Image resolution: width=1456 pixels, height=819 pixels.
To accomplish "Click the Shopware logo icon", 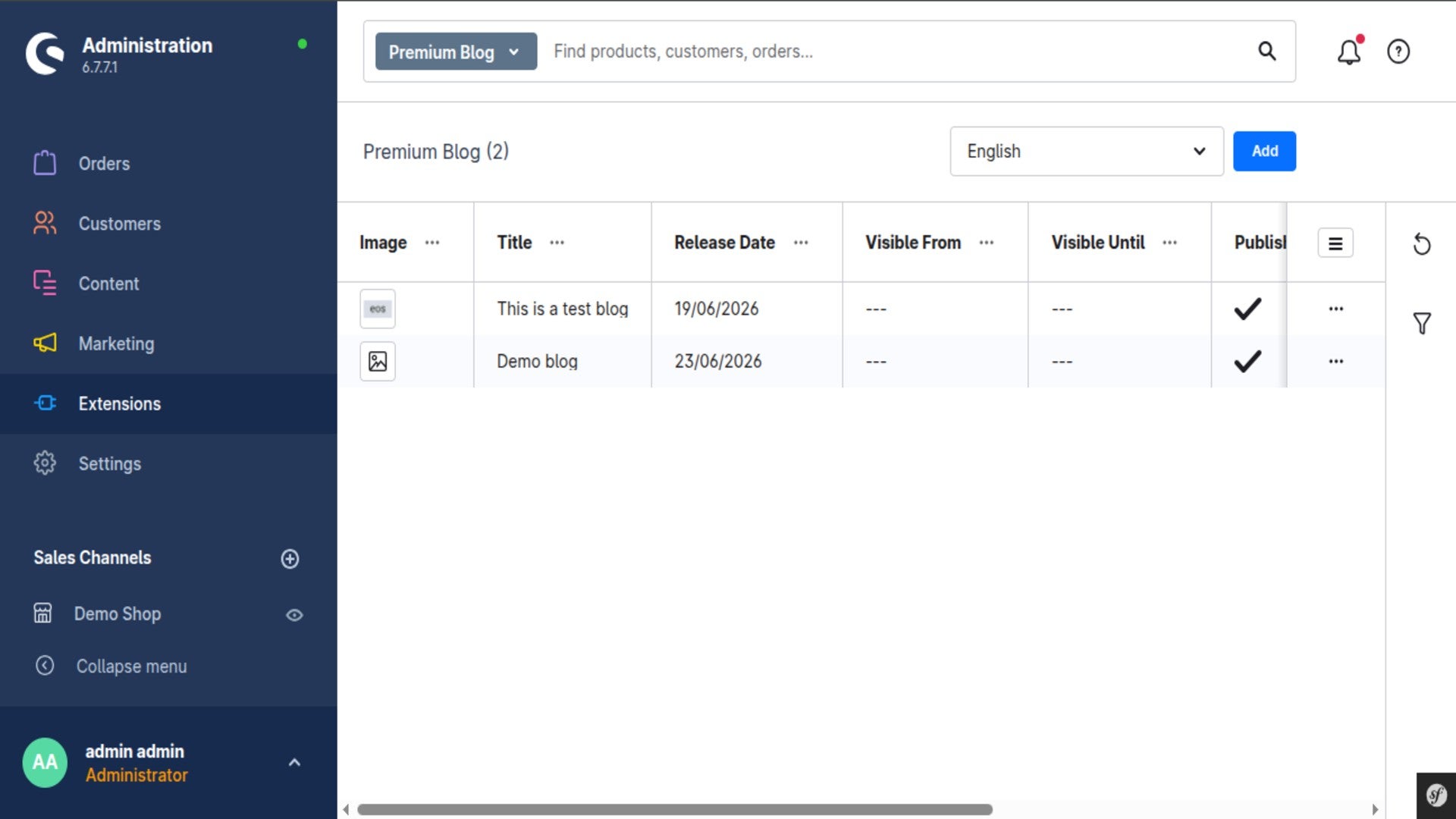I will click(x=45, y=54).
